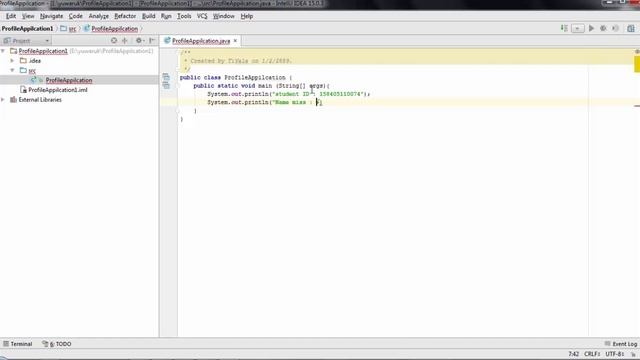Viewport: 640px width, 360px height.
Task: Open the View menu
Action: coord(28,16)
